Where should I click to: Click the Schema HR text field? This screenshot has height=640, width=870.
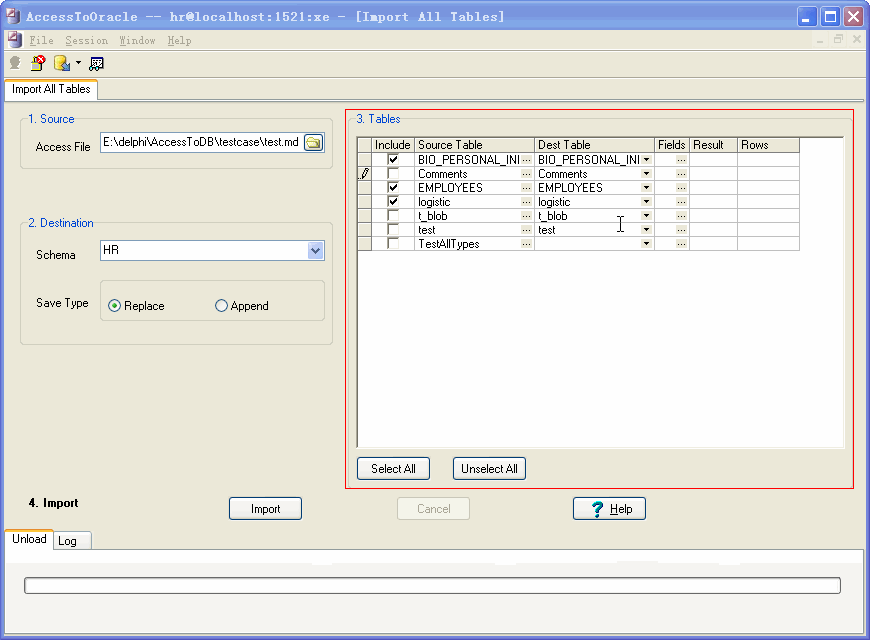204,250
